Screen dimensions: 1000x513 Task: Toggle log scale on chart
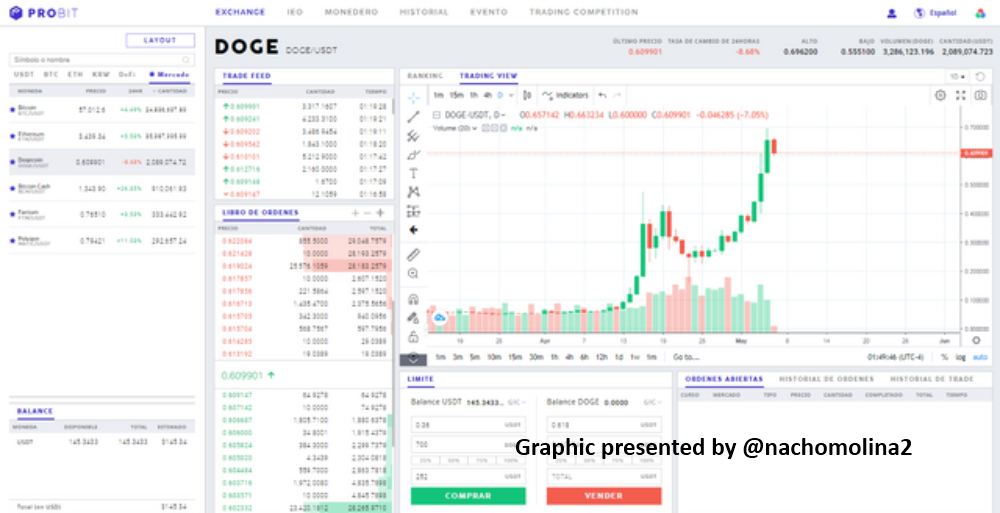(960, 357)
